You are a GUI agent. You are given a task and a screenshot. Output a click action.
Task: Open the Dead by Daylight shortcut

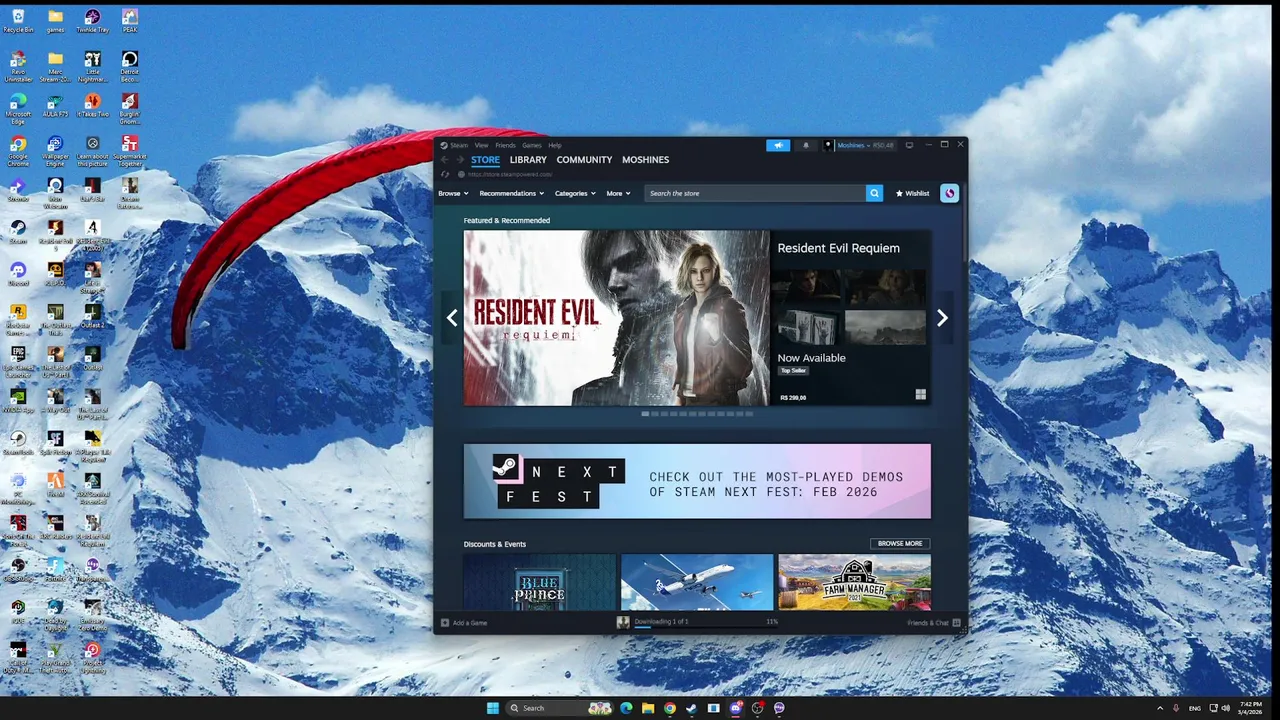[55, 614]
